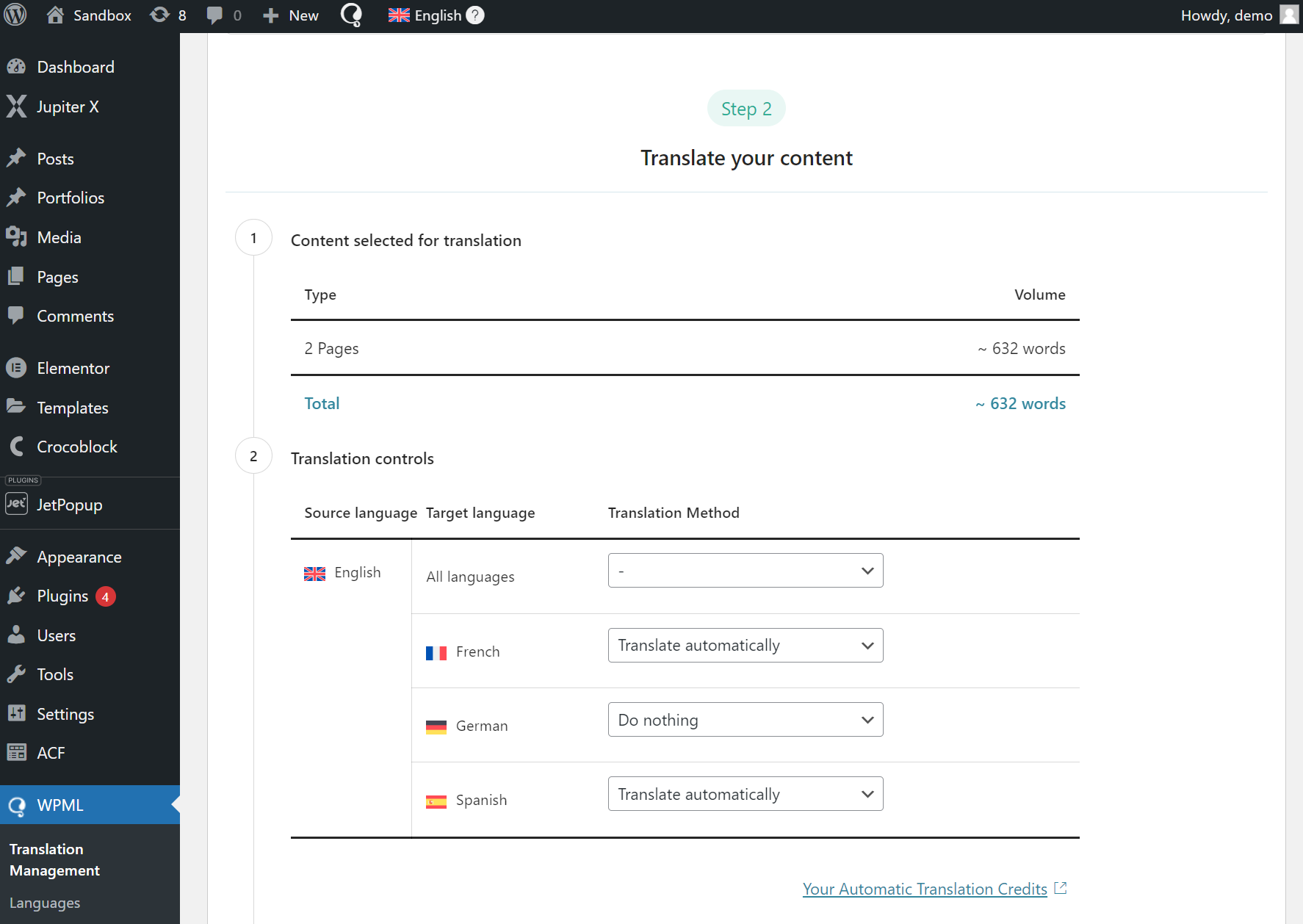Open JetPopup via its Jet icon
1303x924 pixels.
click(16, 504)
